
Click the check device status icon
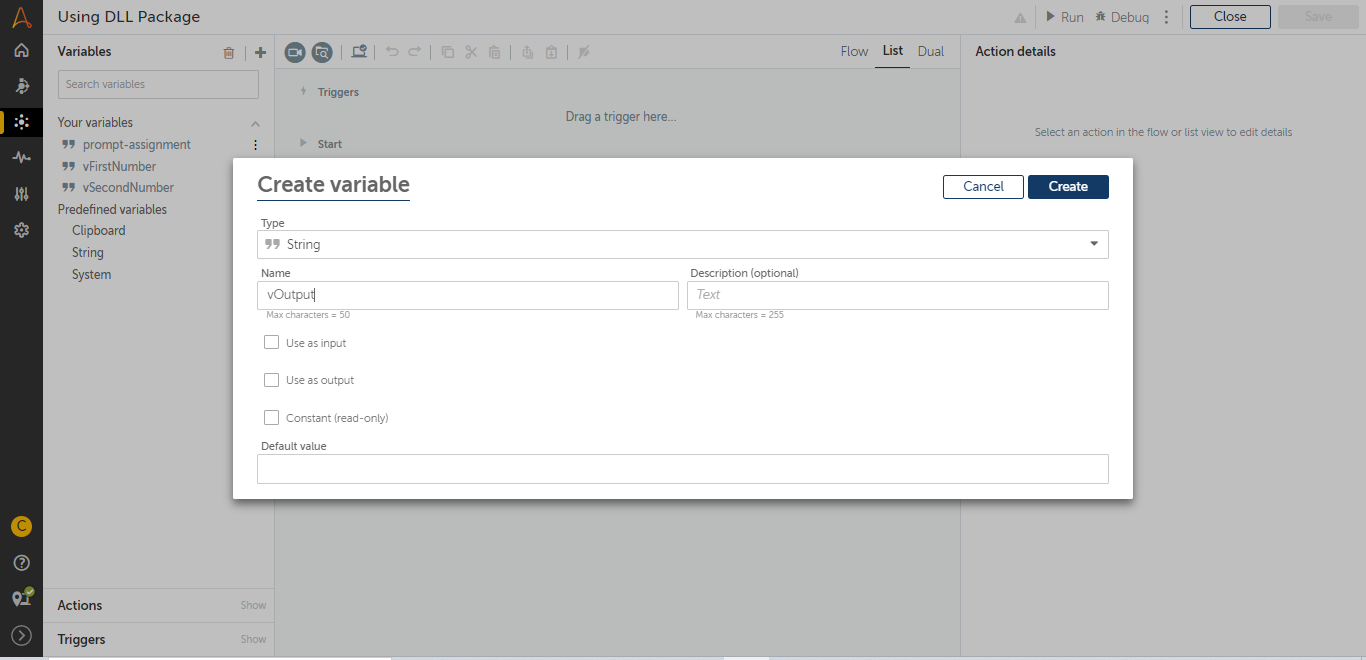(x=359, y=52)
